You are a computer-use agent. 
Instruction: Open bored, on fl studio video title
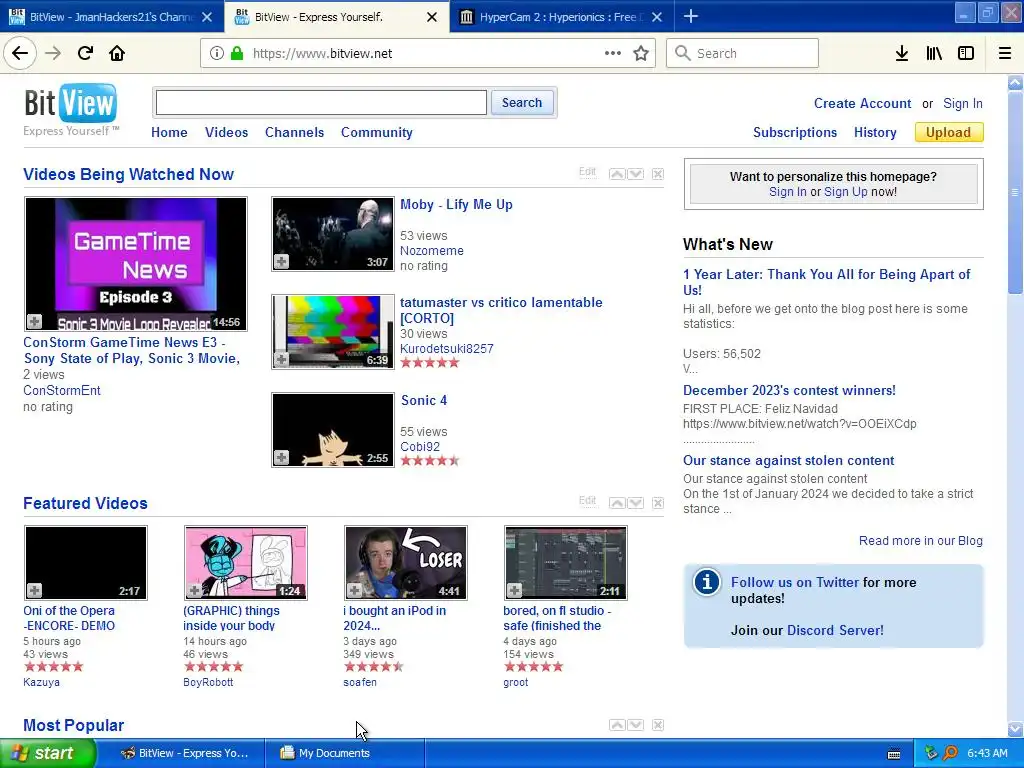point(556,618)
